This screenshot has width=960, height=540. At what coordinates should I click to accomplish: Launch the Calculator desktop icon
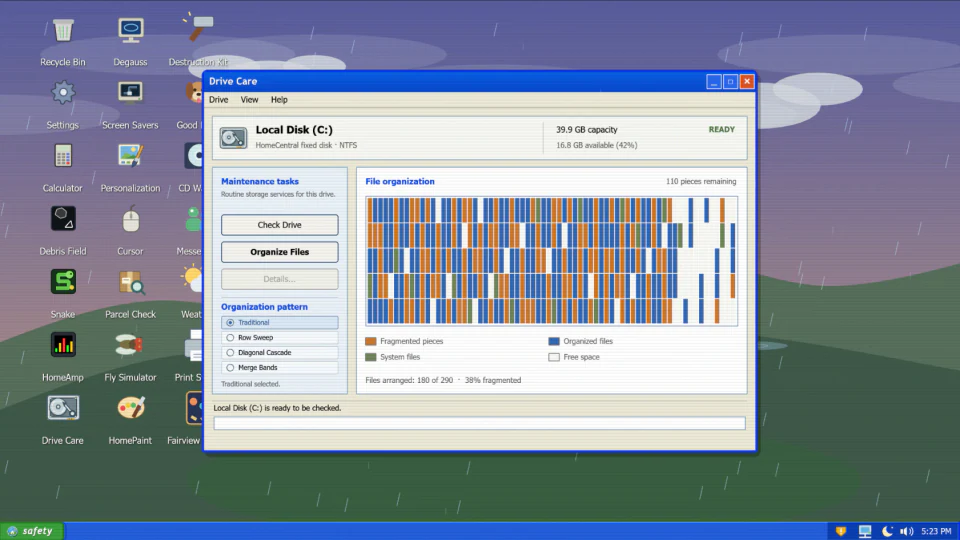[x=62, y=156]
